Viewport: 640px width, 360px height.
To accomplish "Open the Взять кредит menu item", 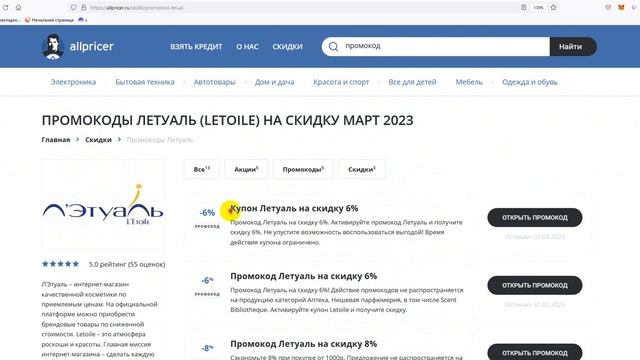I will tap(196, 47).
